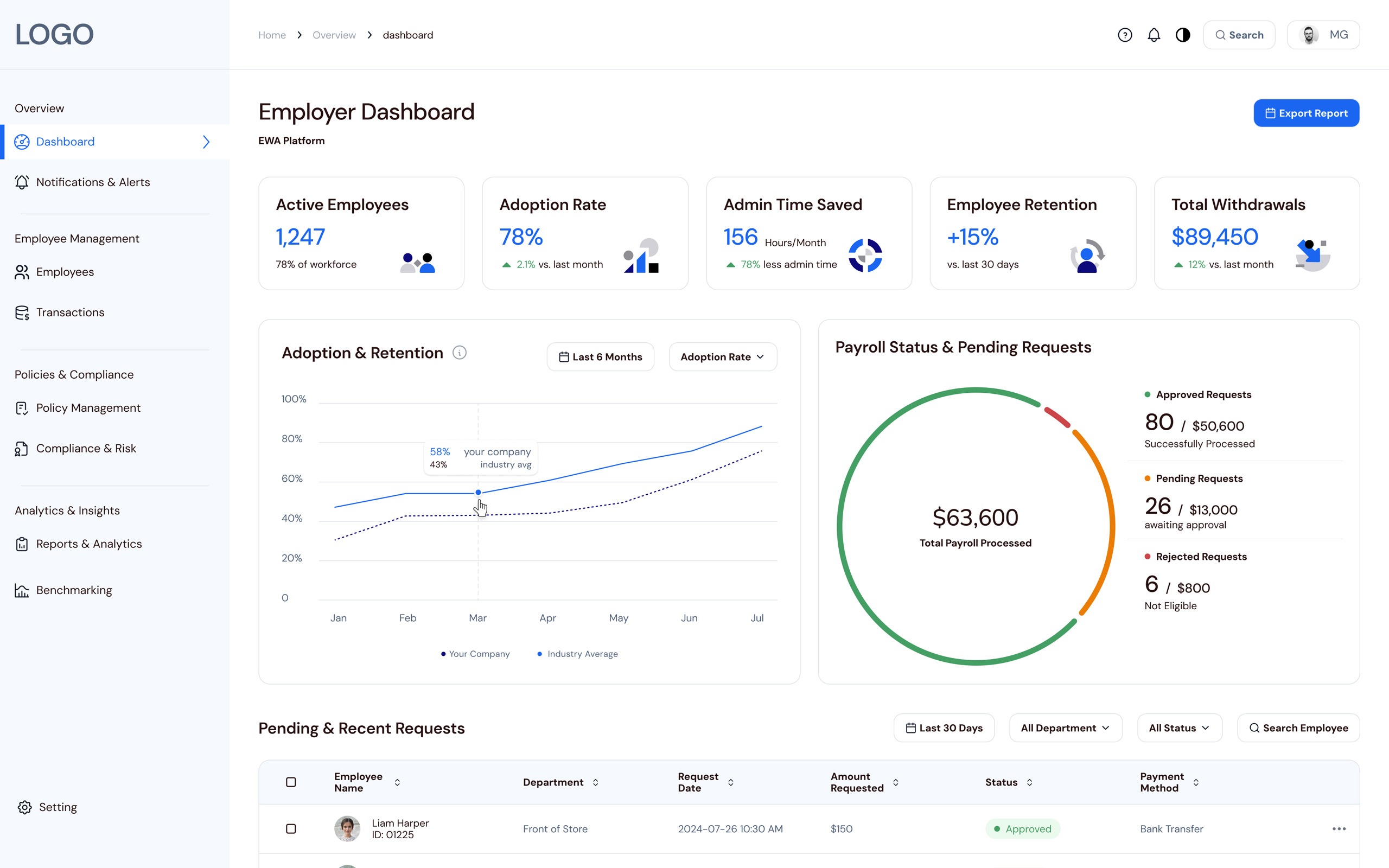Click the info icon beside Adoption & Retention
The width and height of the screenshot is (1389, 868).
click(459, 353)
